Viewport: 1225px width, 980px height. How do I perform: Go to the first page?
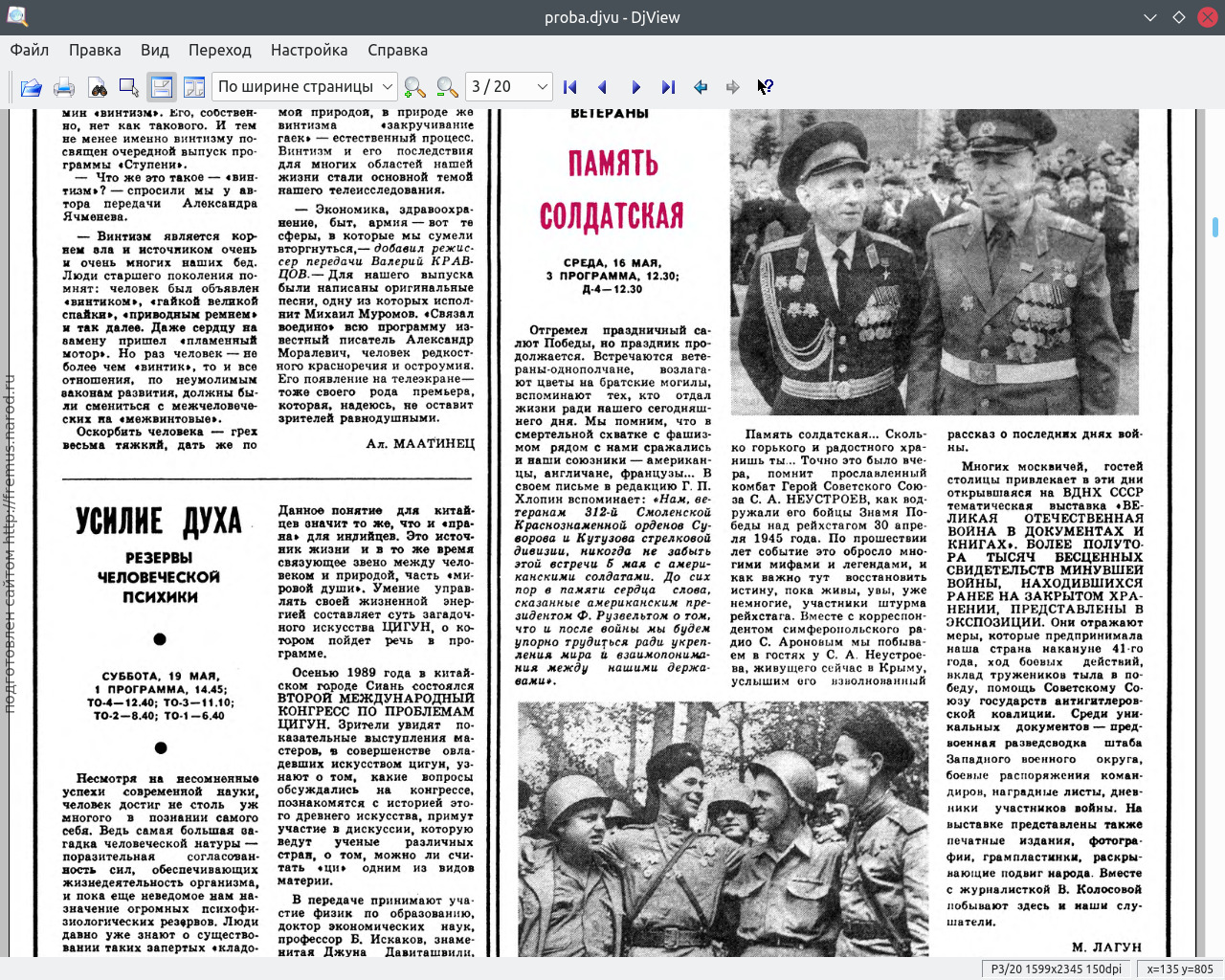570,87
